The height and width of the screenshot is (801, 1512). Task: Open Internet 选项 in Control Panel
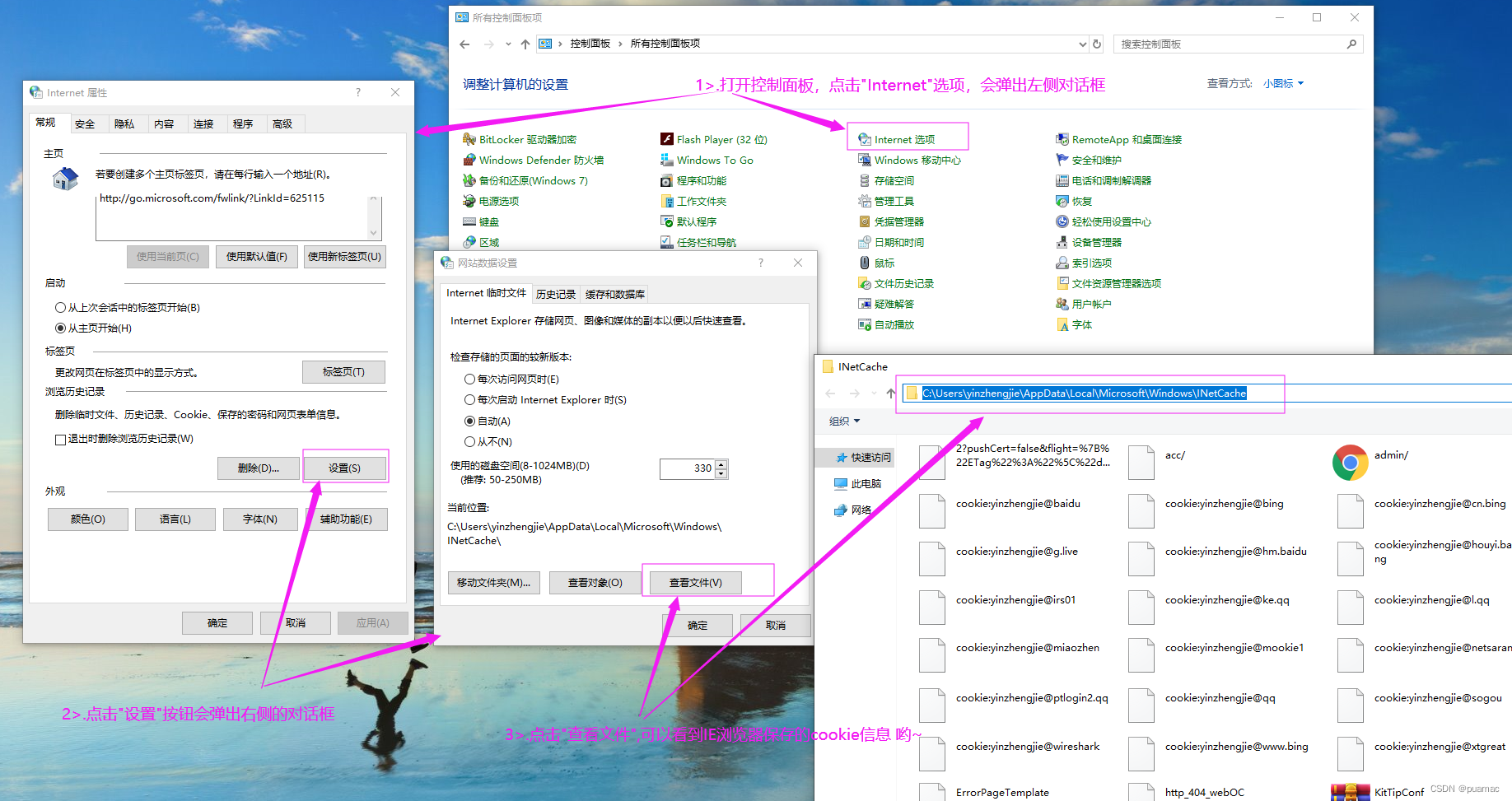pyautogui.click(x=897, y=140)
